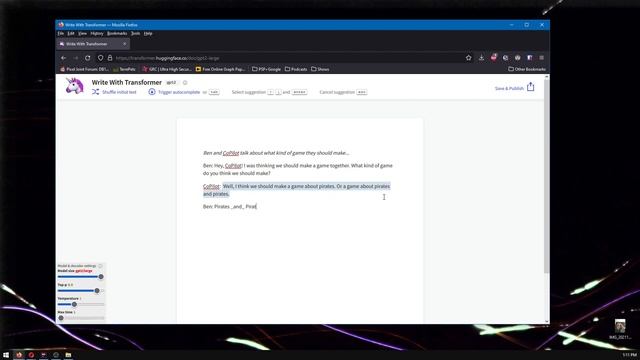Click the highlighted CoPilot pirates suggestion text
The height and width of the screenshot is (360, 640).
tap(297, 190)
